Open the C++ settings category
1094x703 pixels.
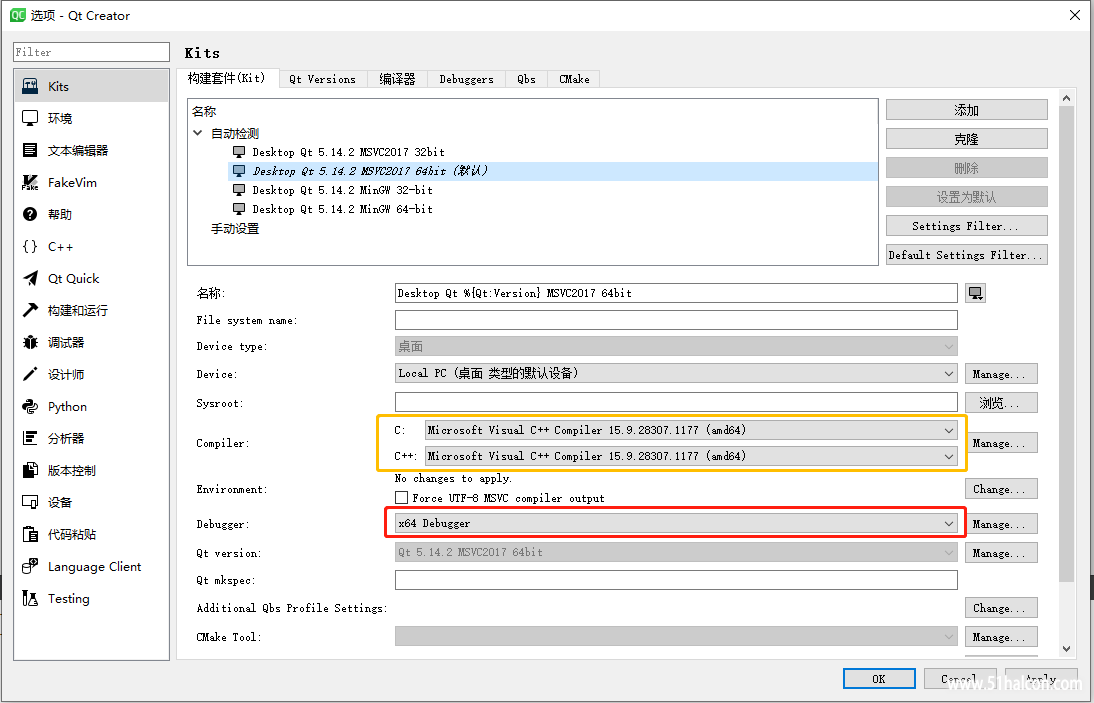pyautogui.click(x=91, y=247)
